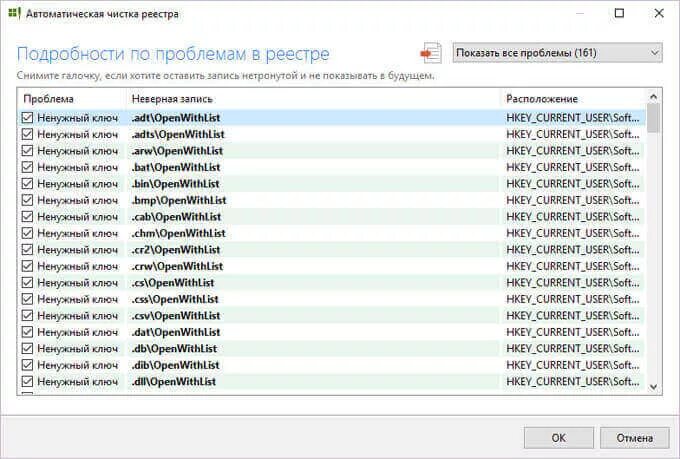Click the export report icon with red arrow

coord(431,53)
